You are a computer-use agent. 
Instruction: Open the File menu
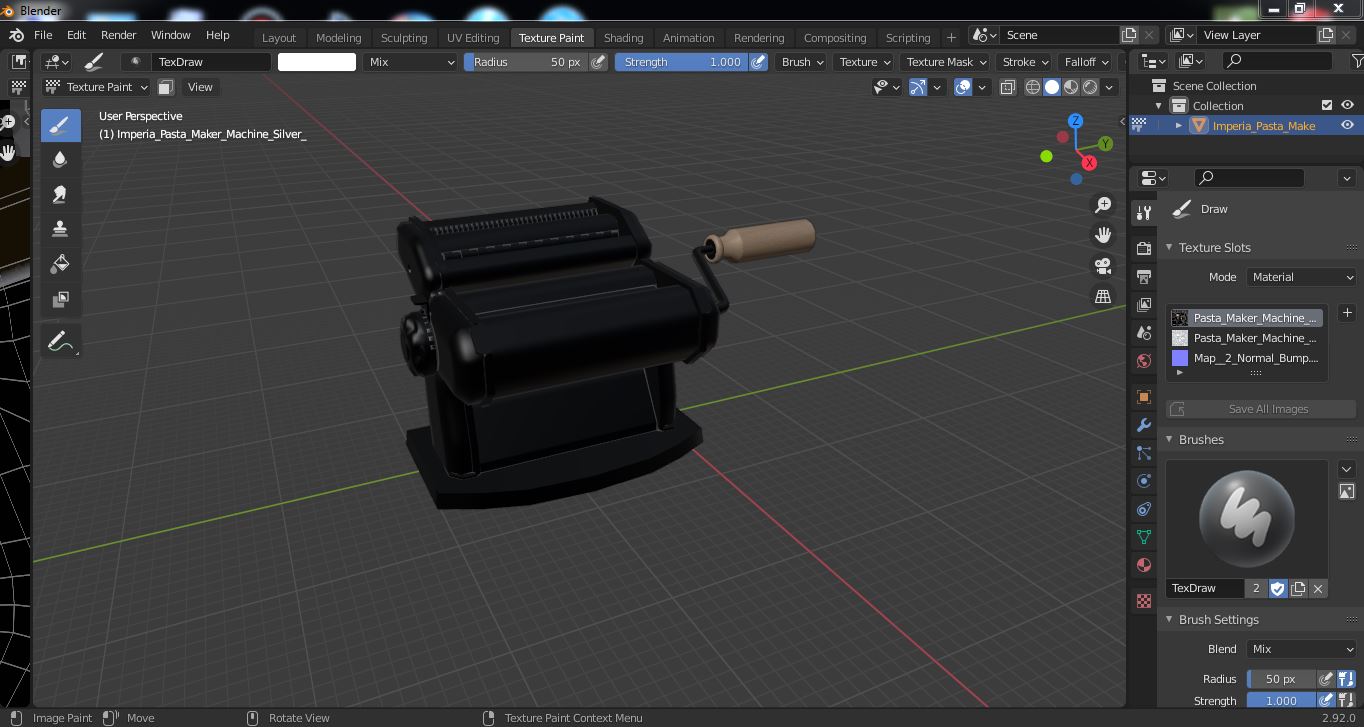point(43,35)
